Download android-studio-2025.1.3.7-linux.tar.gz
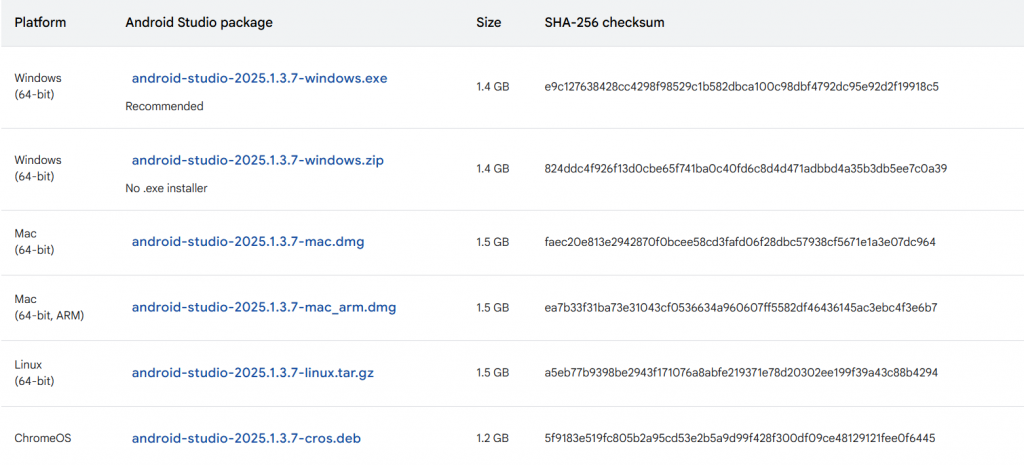 (x=253, y=374)
